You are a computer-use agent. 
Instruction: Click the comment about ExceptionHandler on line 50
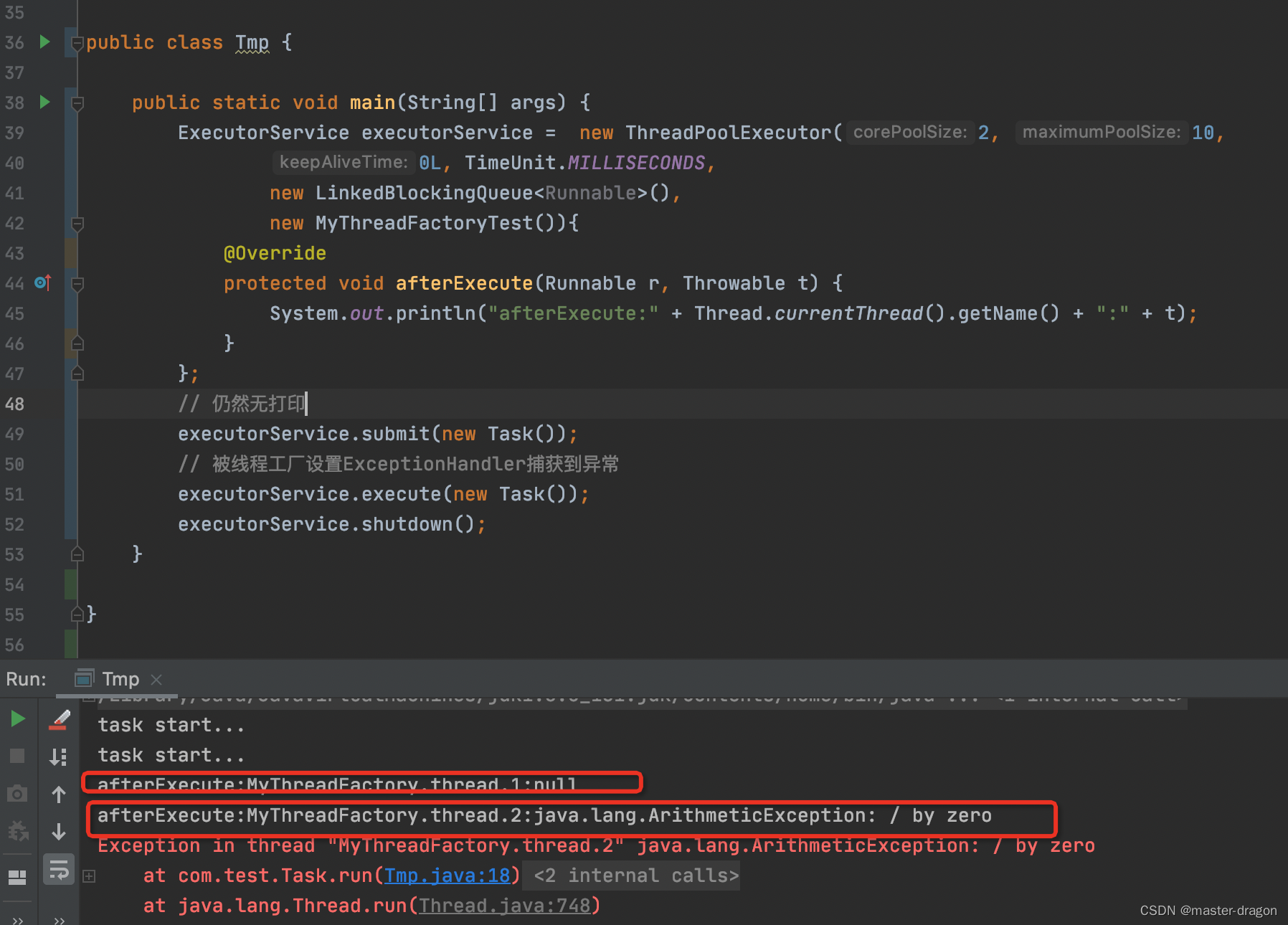(x=398, y=464)
